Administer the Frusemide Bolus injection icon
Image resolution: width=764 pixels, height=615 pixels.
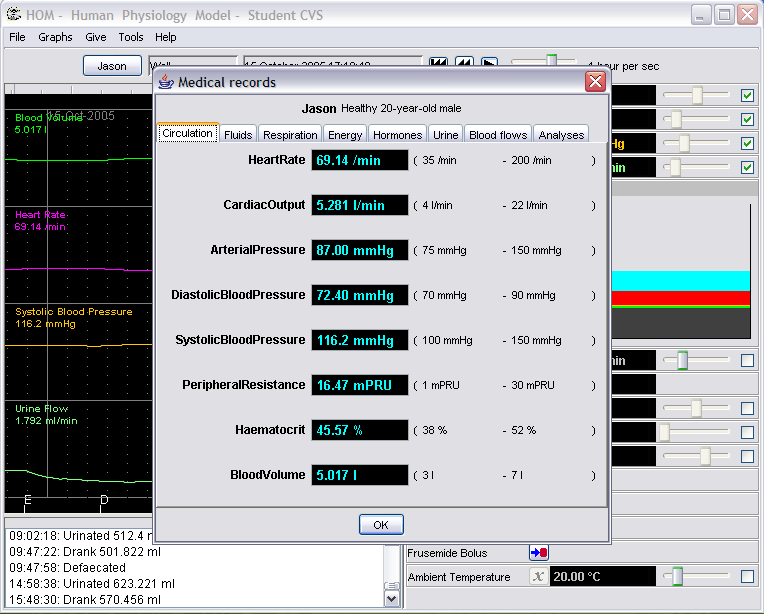coord(539,553)
